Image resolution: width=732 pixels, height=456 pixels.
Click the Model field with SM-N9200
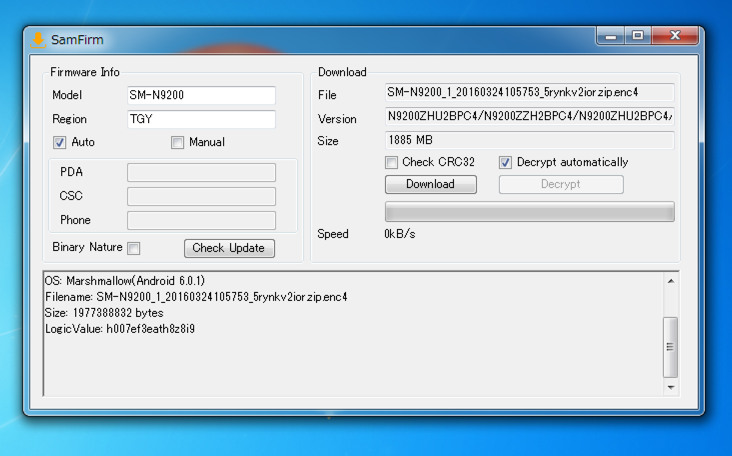[x=201, y=95]
